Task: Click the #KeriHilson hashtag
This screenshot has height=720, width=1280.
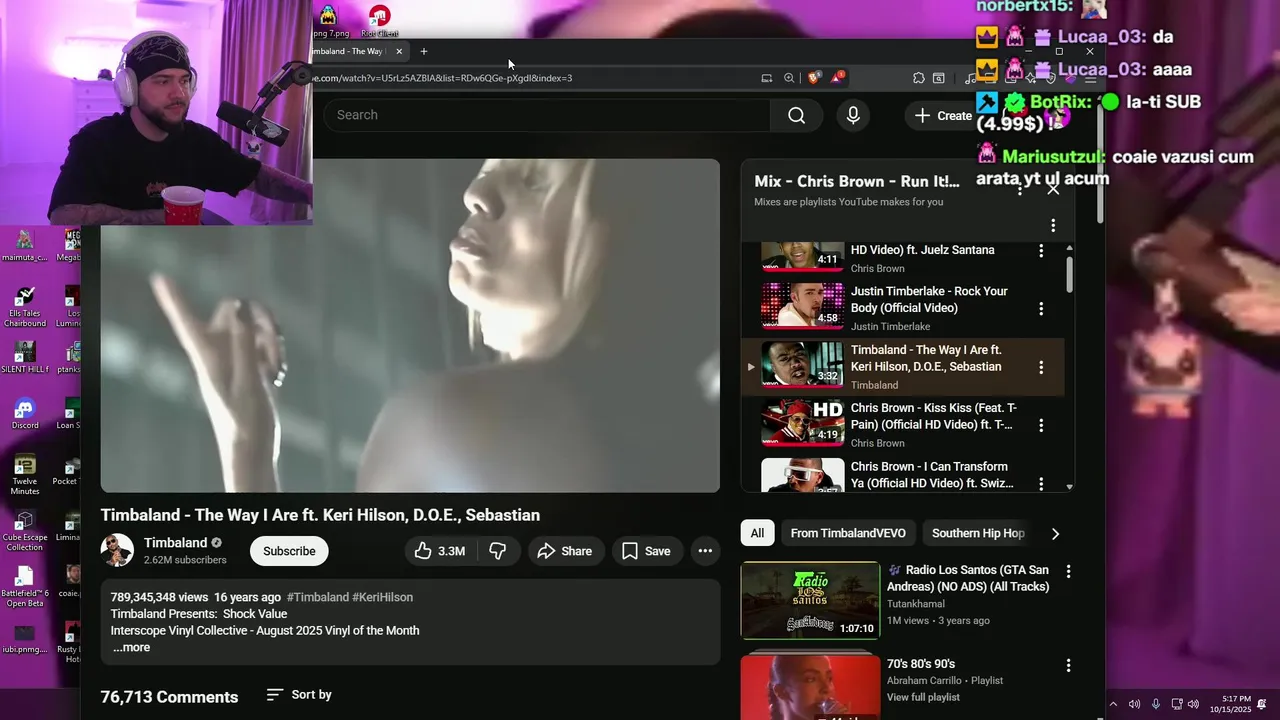Action: pyautogui.click(x=382, y=597)
